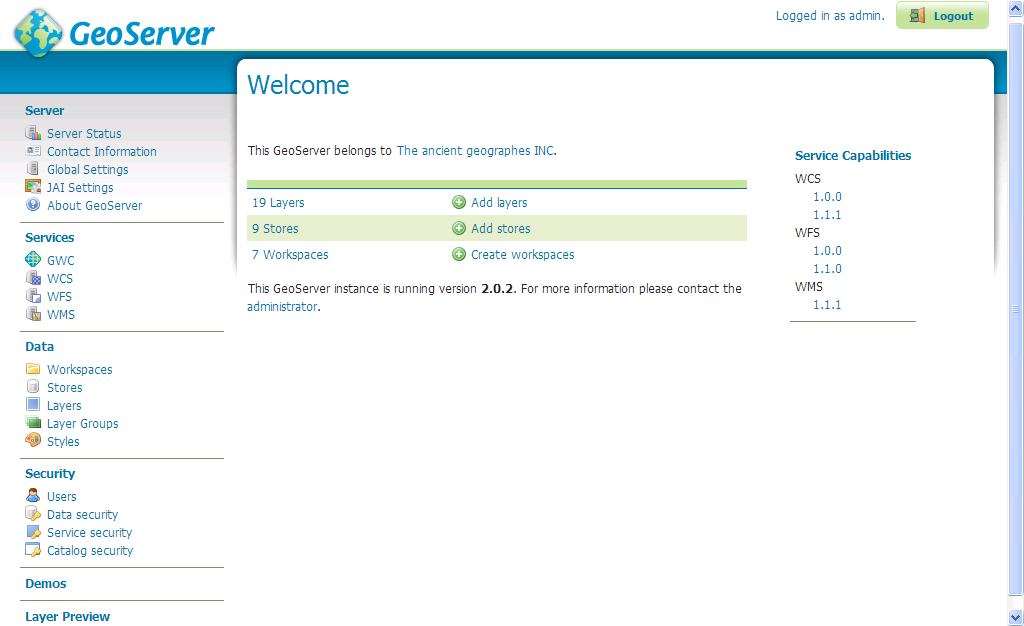1024x626 pixels.
Task: Open the Demos section
Action: [x=45, y=583]
